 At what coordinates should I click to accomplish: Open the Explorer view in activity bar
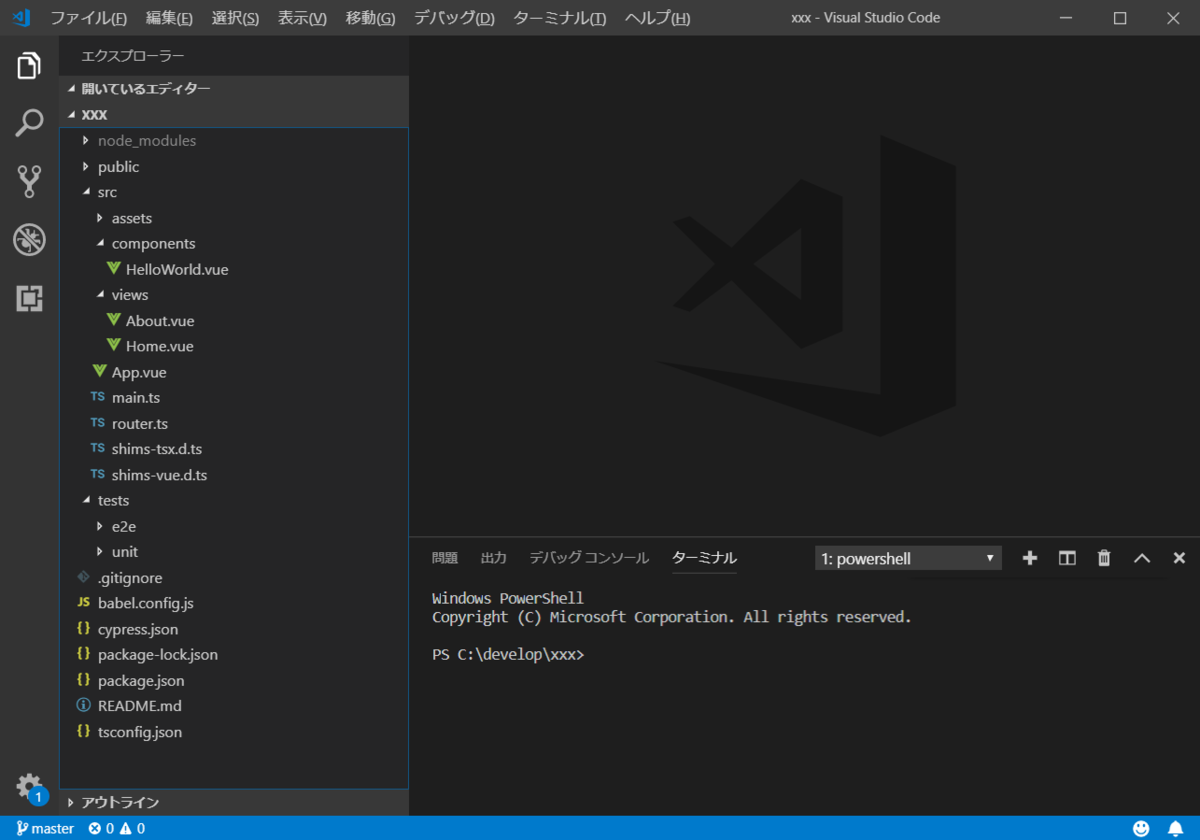pos(29,66)
